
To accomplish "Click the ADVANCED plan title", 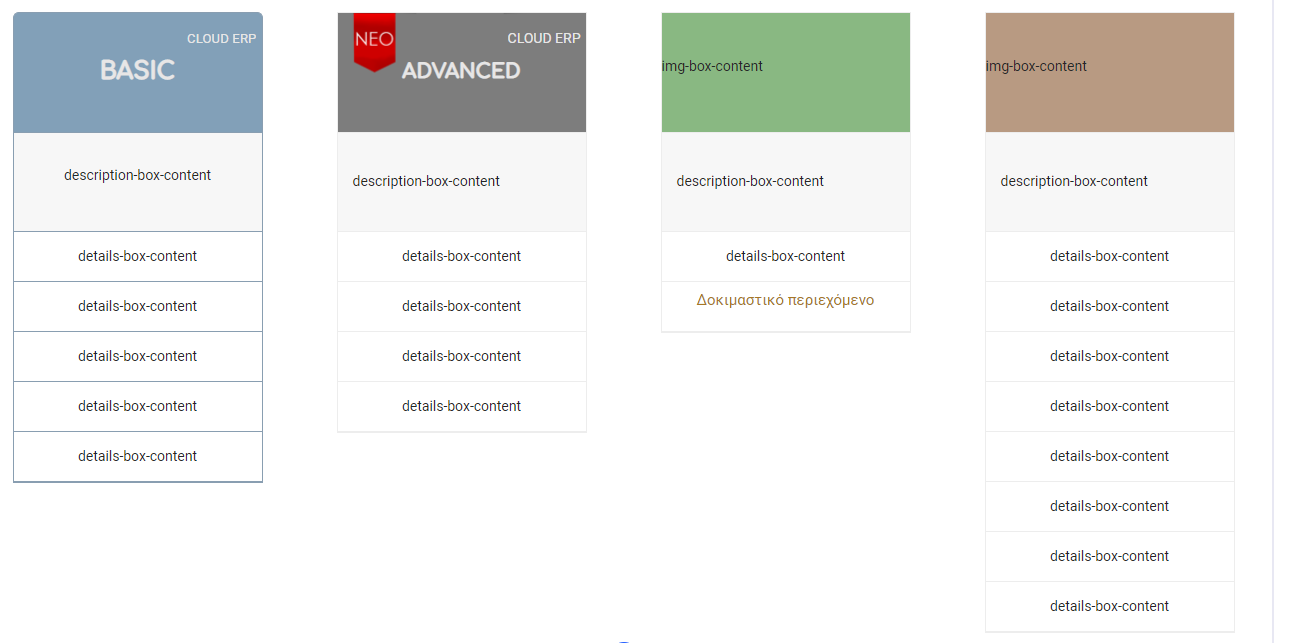I will [461, 71].
